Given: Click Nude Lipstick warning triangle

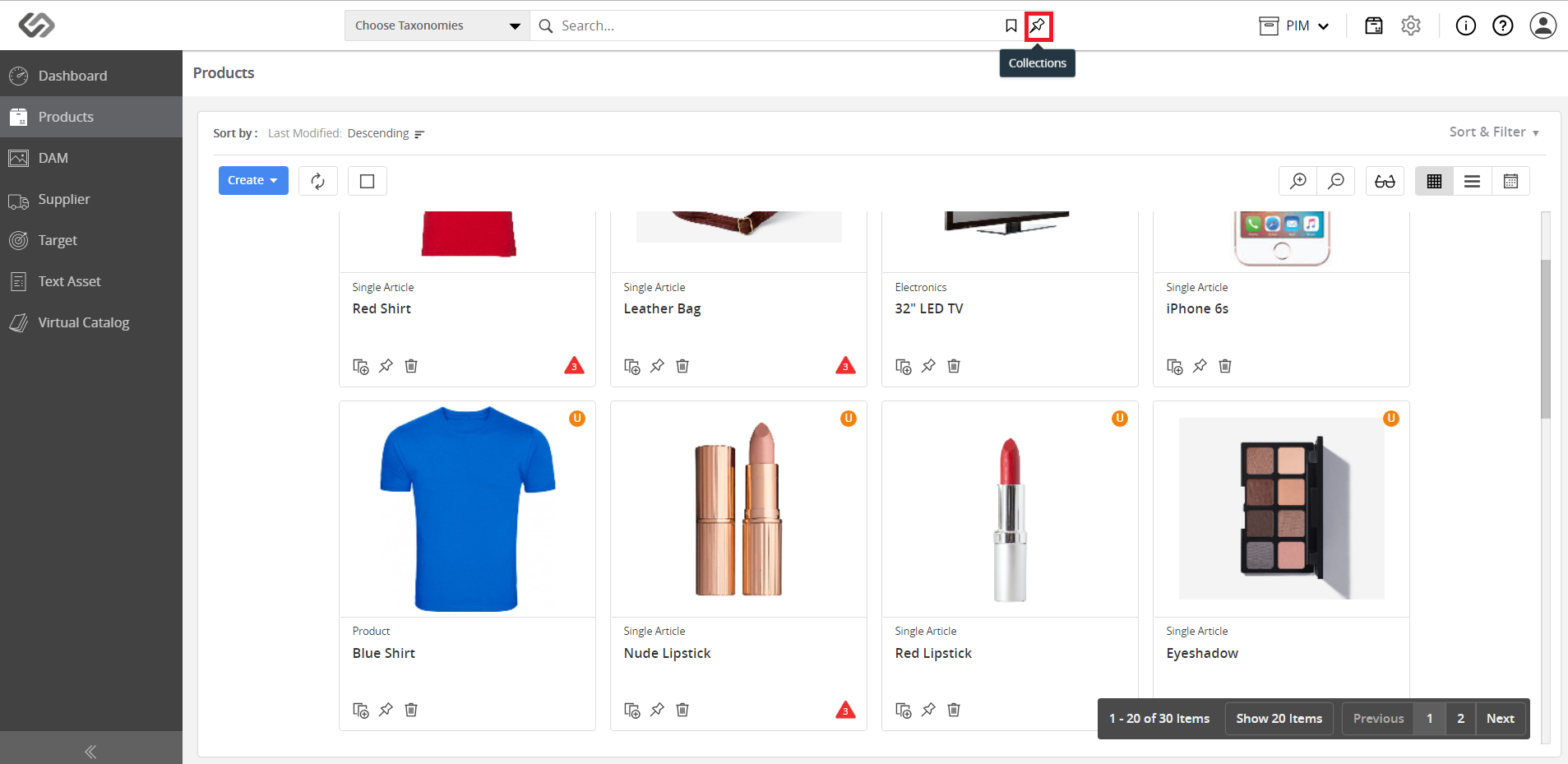Looking at the screenshot, I should click(x=845, y=709).
